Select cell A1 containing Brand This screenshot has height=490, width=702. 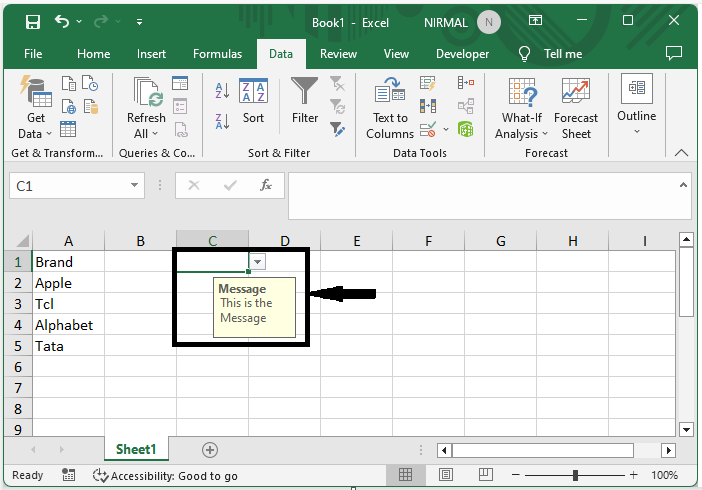68,262
